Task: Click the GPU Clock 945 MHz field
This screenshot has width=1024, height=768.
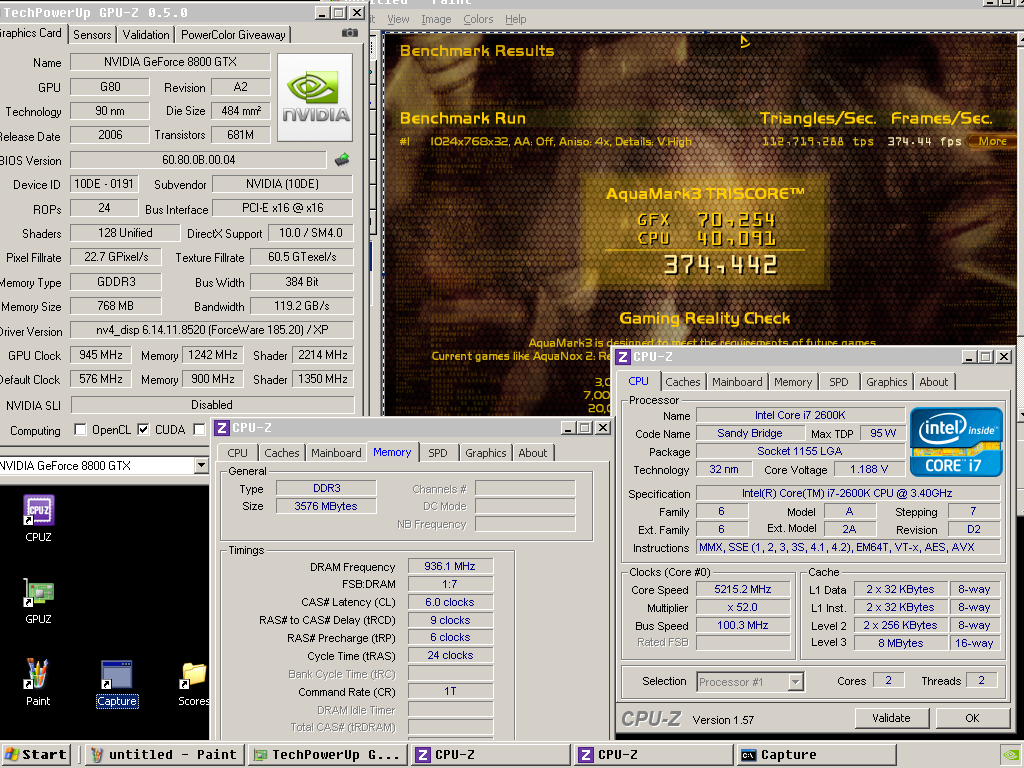Action: [101, 355]
